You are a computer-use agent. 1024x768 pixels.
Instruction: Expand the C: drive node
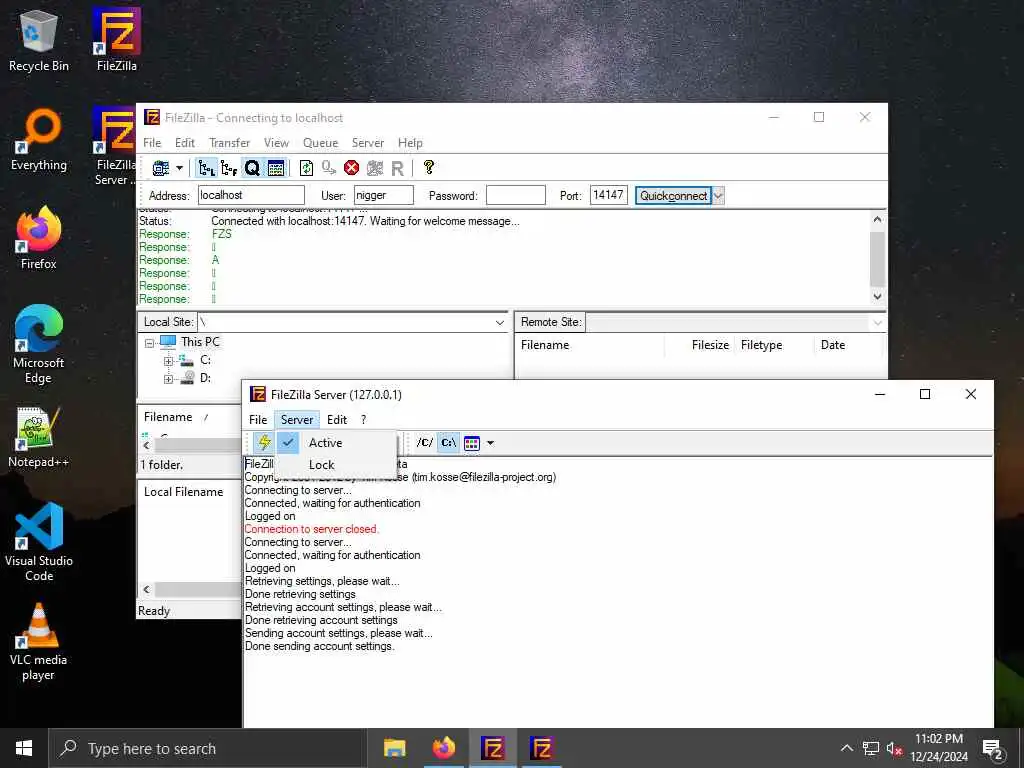coord(168,361)
